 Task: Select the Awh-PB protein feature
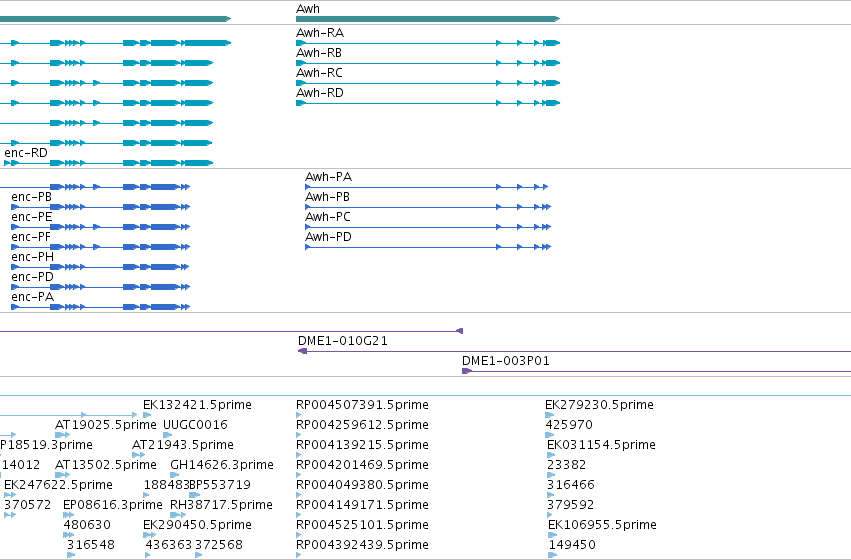[428, 207]
